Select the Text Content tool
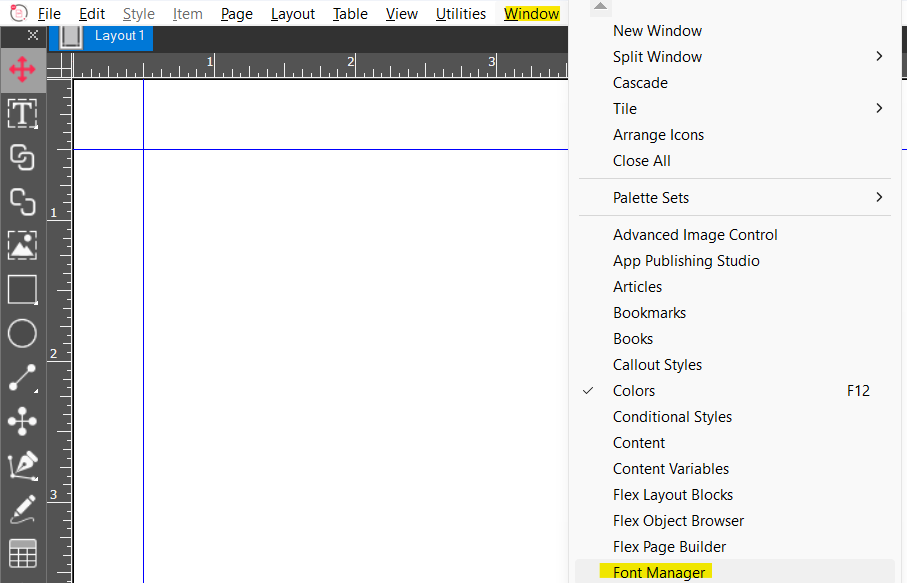This screenshot has height=583, width=907. (x=22, y=113)
